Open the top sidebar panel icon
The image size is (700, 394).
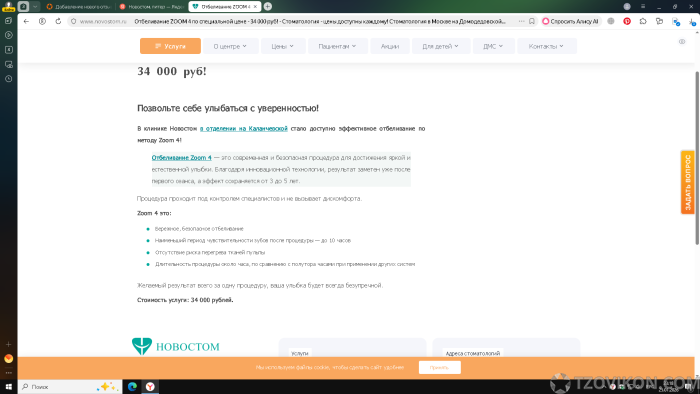pos(8,21)
